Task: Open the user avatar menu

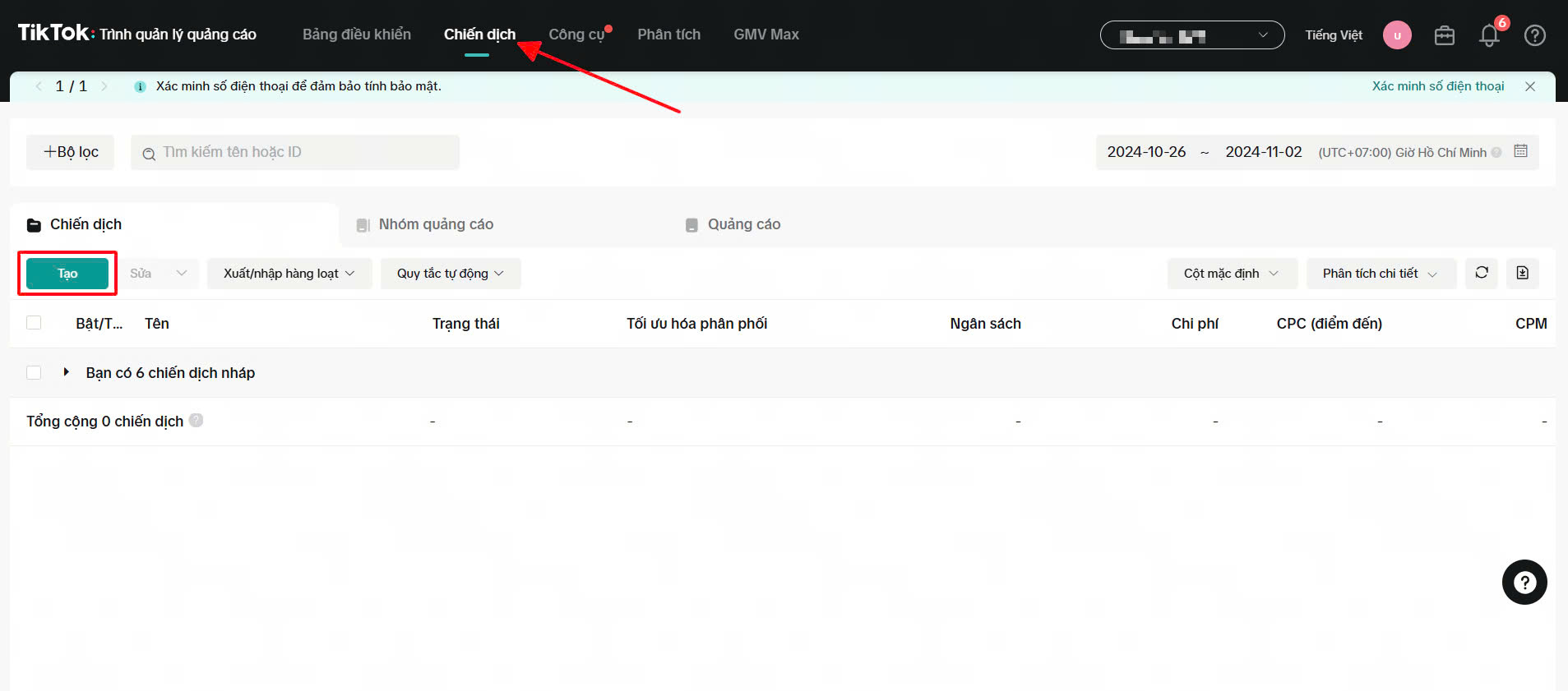Action: 1397,35
